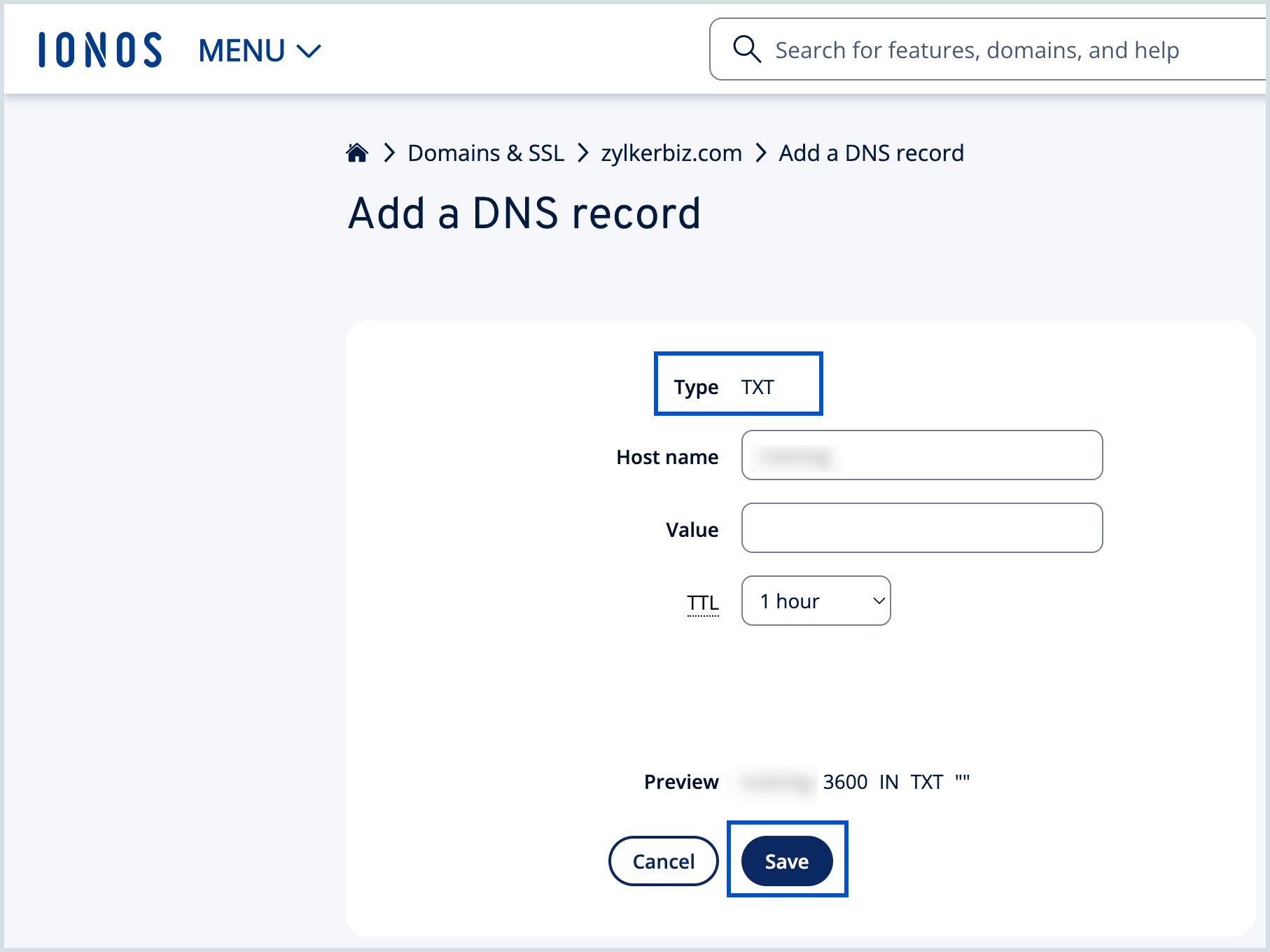Open Domains & SSL breadcrumb link
This screenshot has height=952, width=1270.
tap(486, 153)
